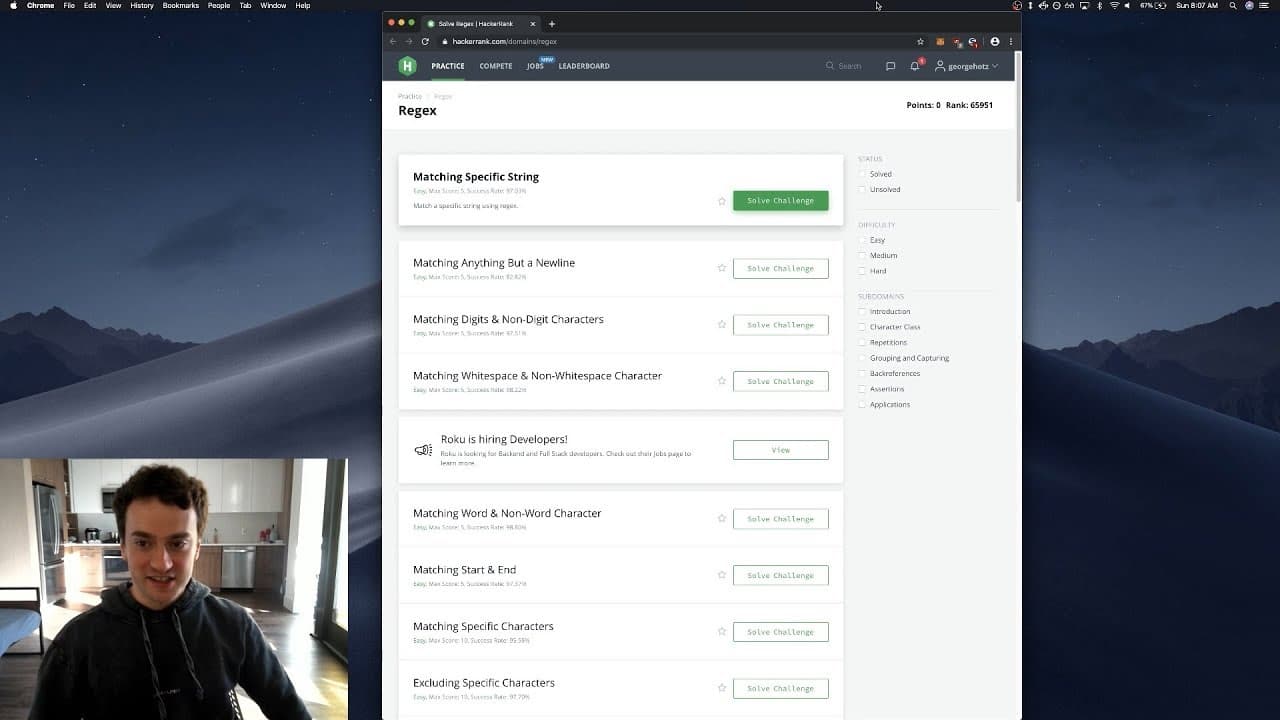Screen dimensions: 1280x720
Task: Click the Bluetooth icon in menu bar
Action: [x=1099, y=6]
